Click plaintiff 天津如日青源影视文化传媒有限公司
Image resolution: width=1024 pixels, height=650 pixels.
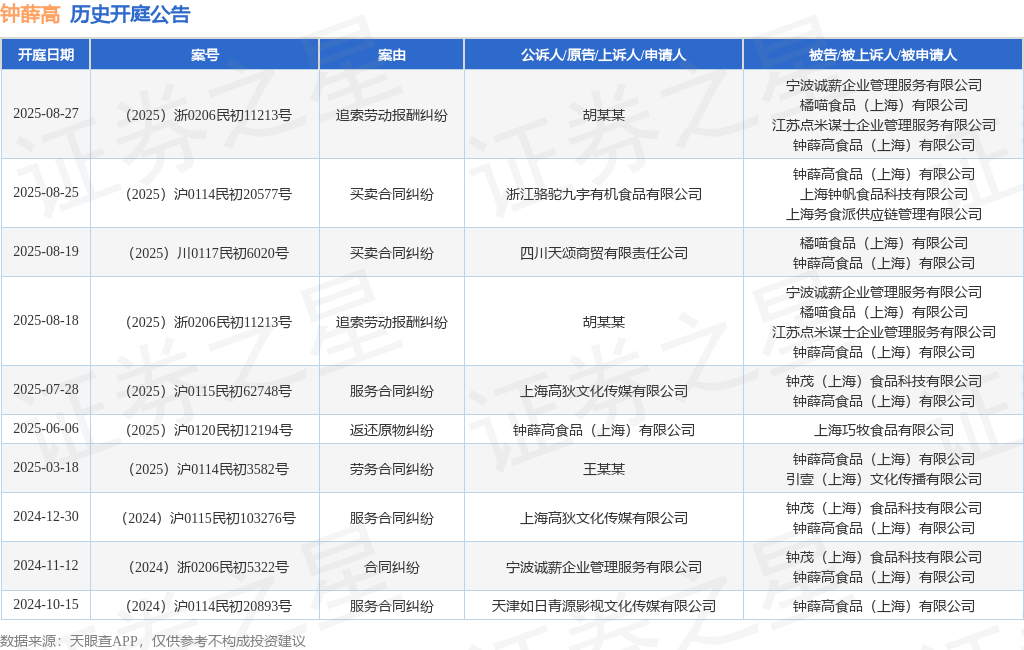[x=604, y=606]
